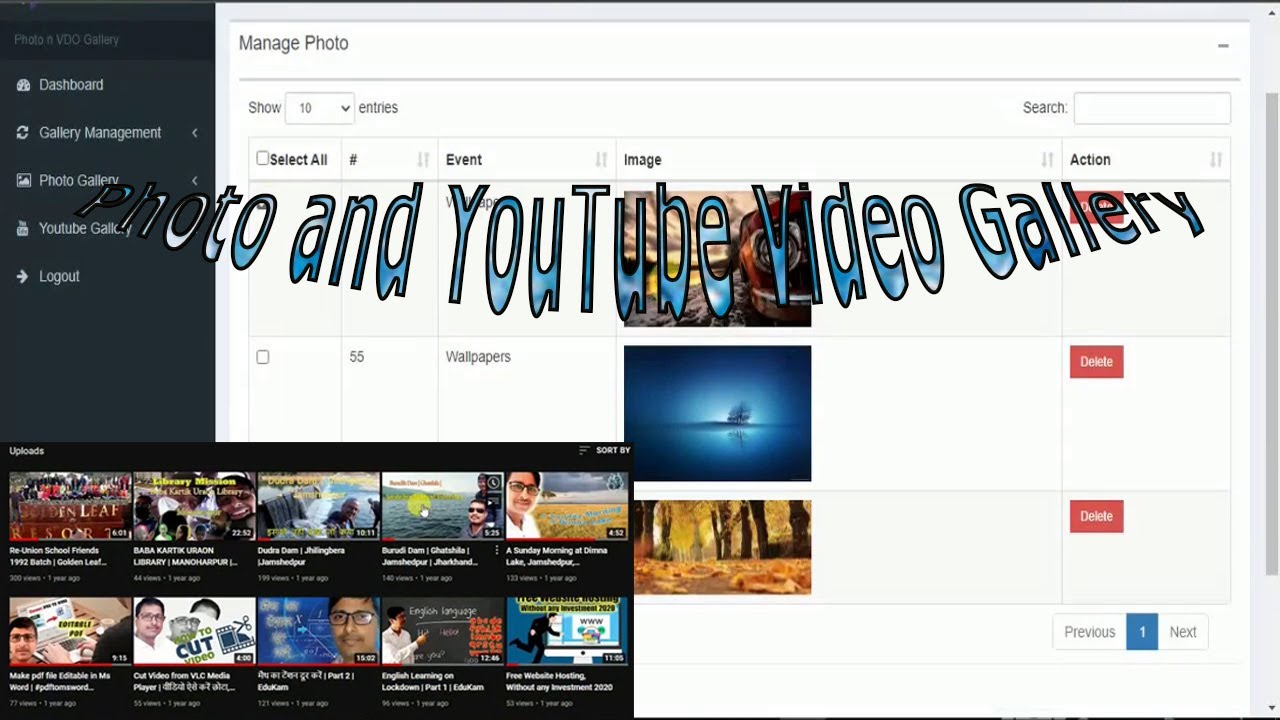Toggle the Select All checkbox
Image resolution: width=1280 pixels, height=720 pixels.
tap(262, 158)
